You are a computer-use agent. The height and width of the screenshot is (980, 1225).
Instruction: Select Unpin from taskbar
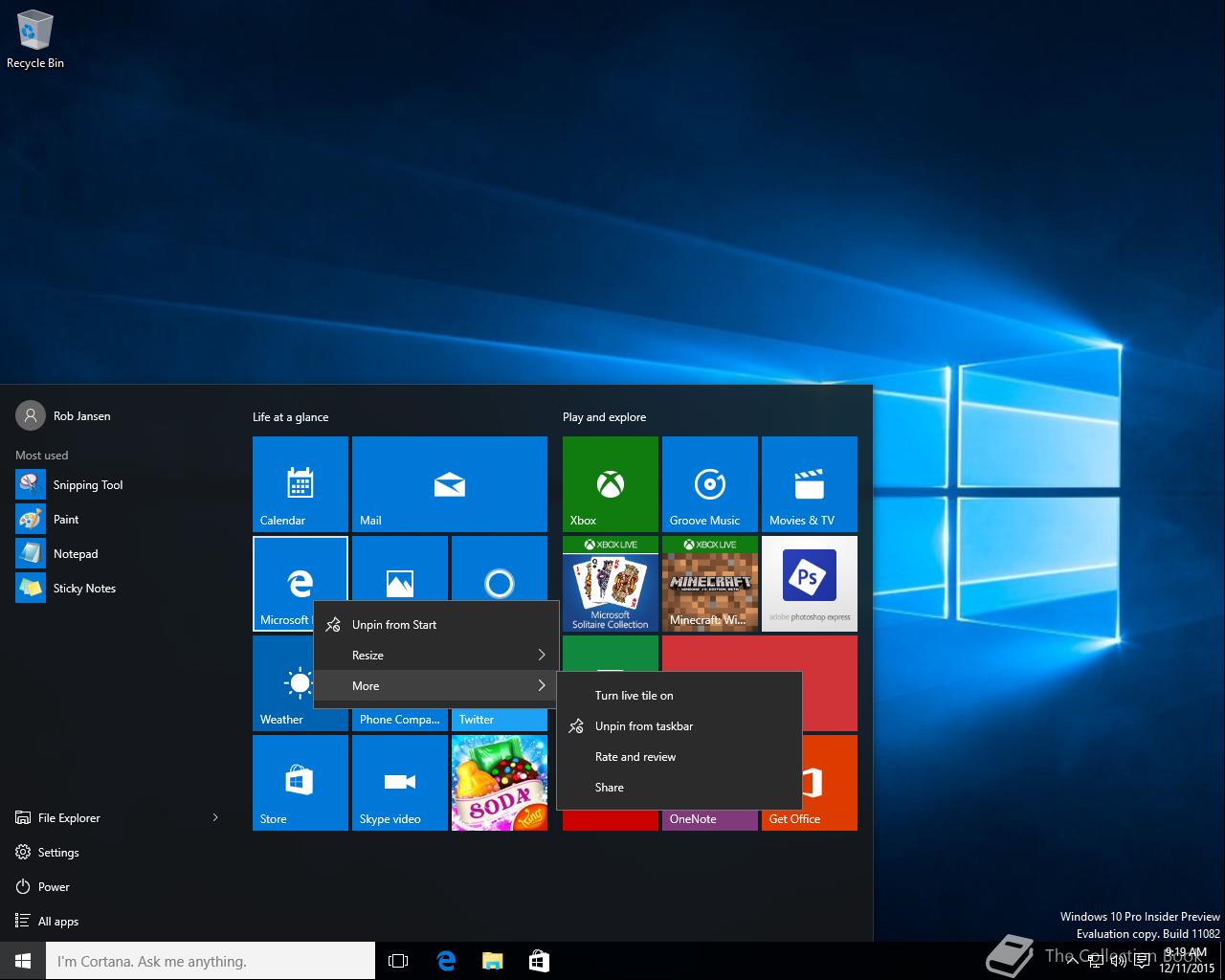point(679,726)
